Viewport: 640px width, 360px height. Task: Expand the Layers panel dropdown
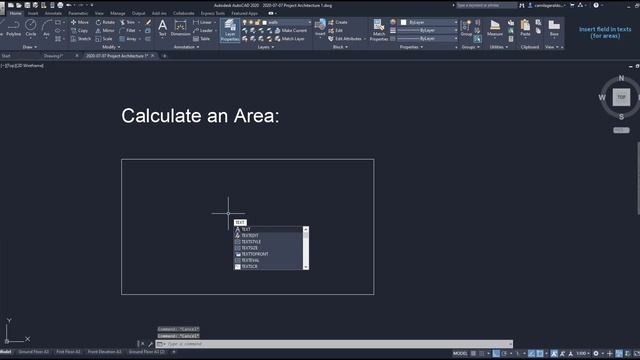266,47
